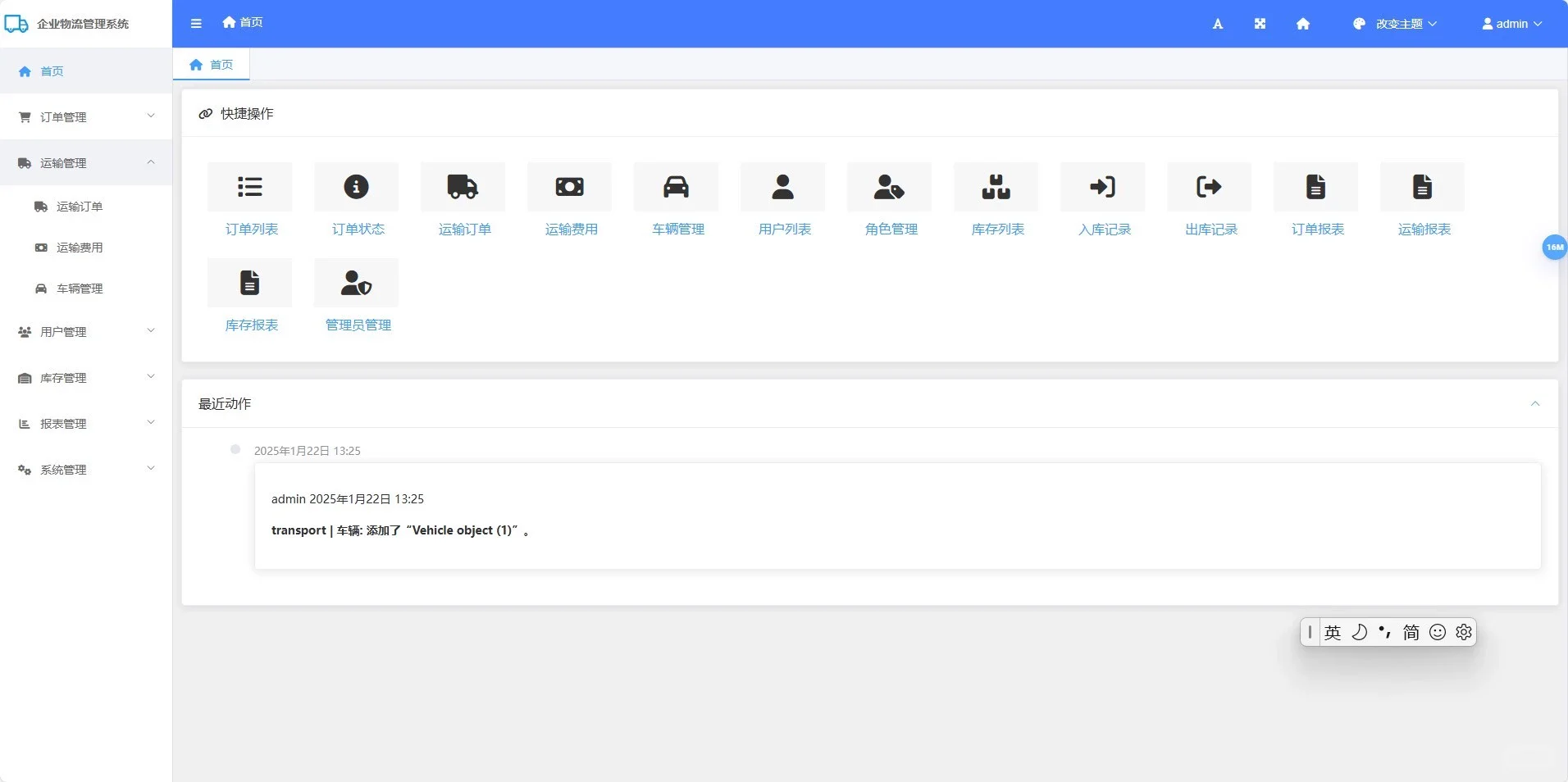
Task: Click the 库存报表 document shortcut icon
Action: click(x=250, y=283)
